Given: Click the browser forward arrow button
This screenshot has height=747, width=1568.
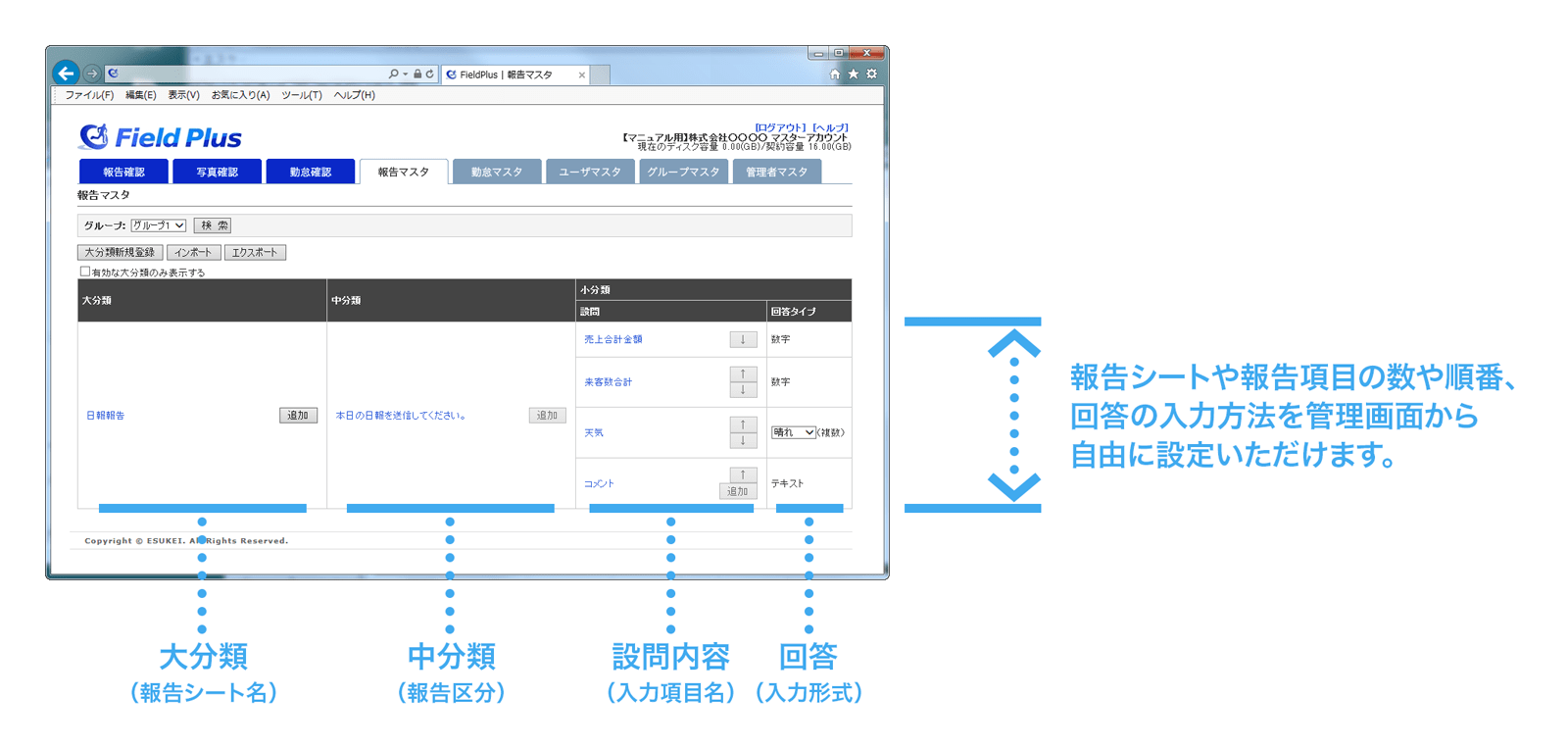Looking at the screenshot, I should (91, 74).
